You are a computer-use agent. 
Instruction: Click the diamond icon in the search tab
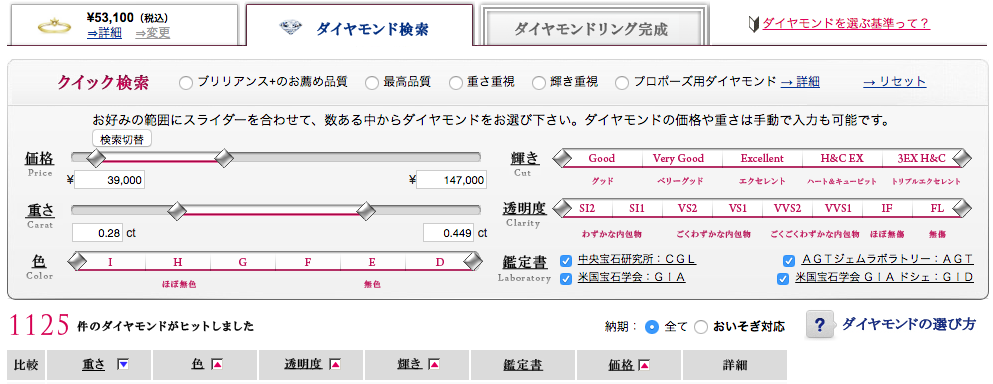(290, 27)
